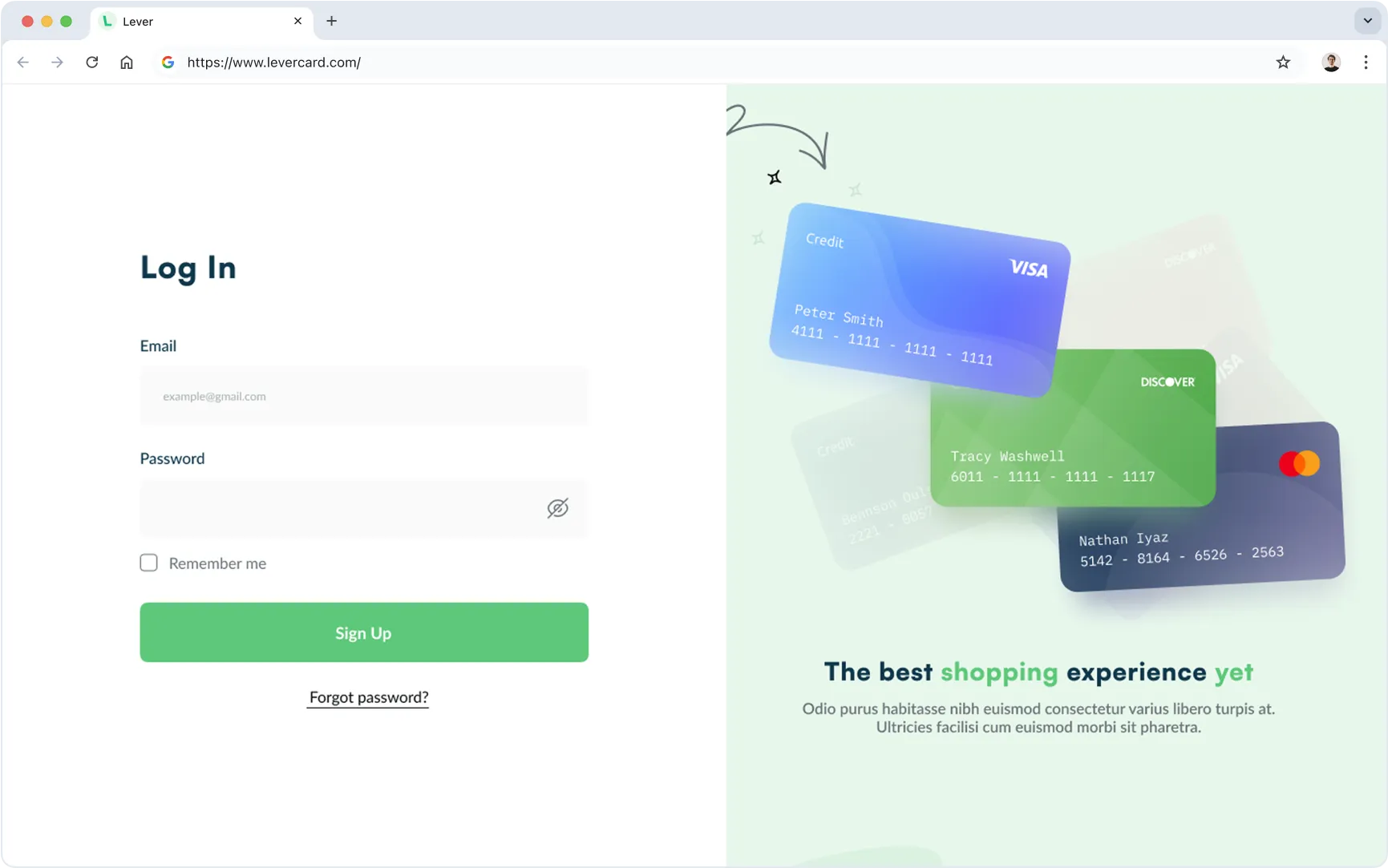The height and width of the screenshot is (868, 1388).
Task: Open the browser home page icon
Action: pyautogui.click(x=127, y=62)
